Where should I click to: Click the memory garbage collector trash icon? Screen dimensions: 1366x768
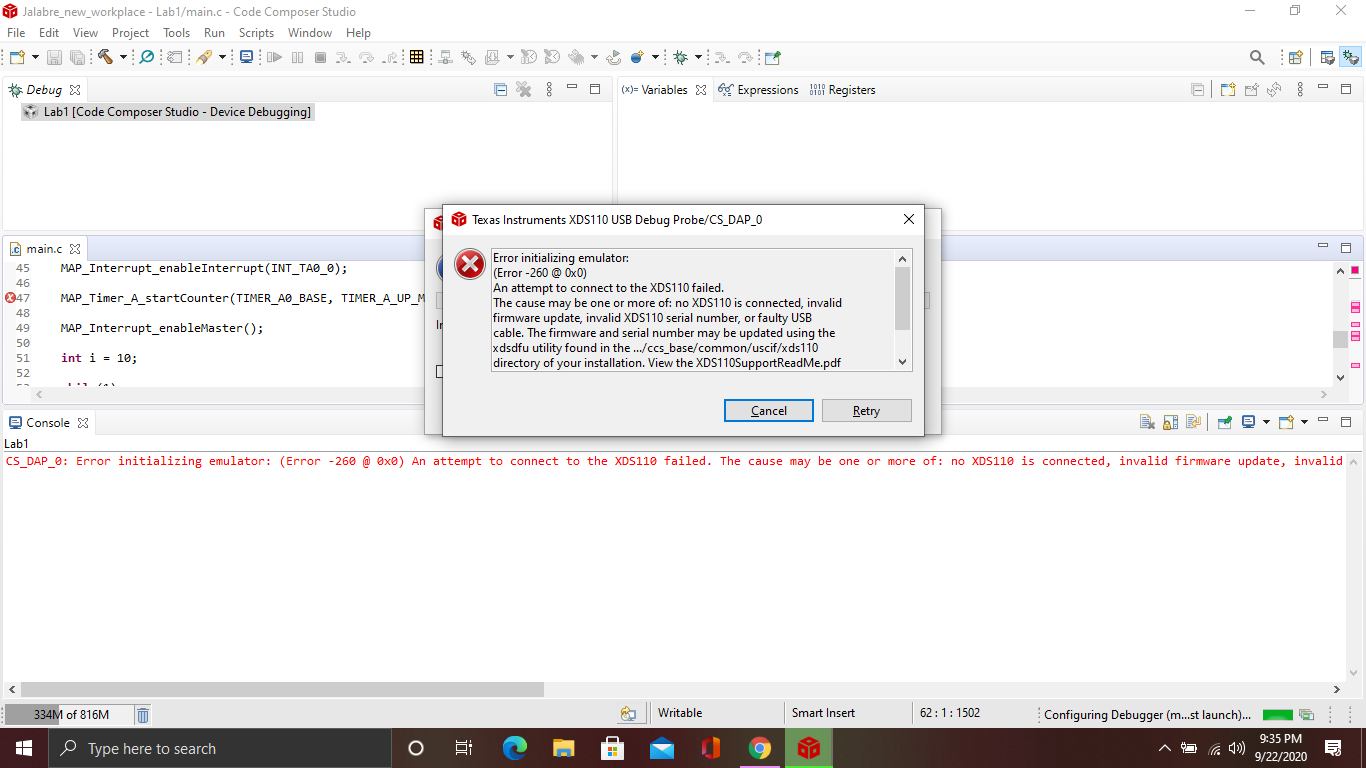143,714
